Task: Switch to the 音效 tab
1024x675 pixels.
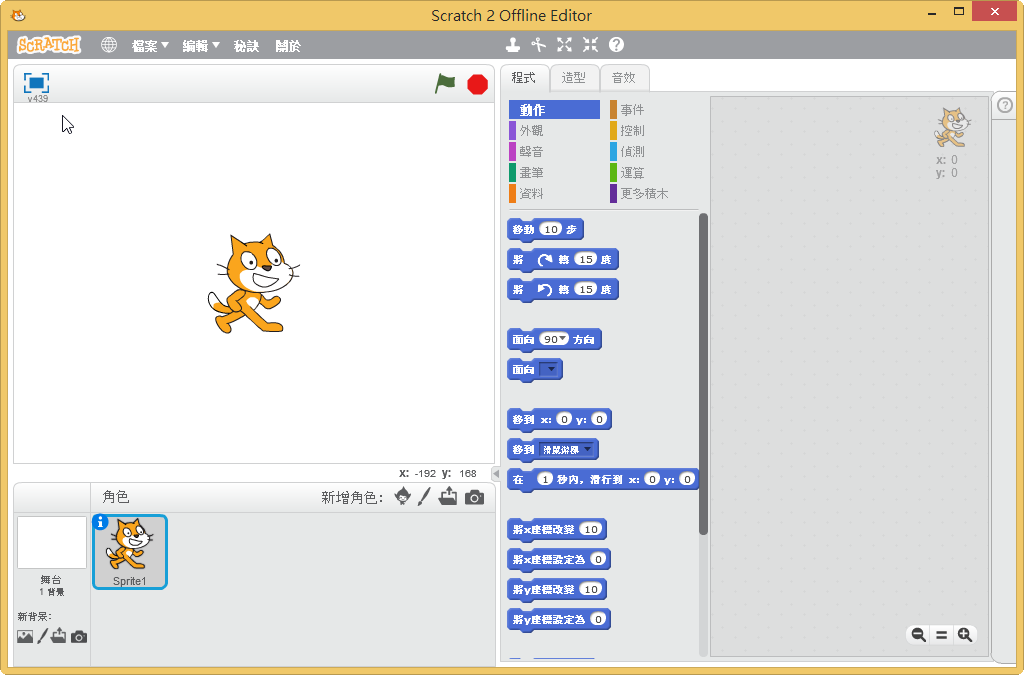Action: (624, 78)
